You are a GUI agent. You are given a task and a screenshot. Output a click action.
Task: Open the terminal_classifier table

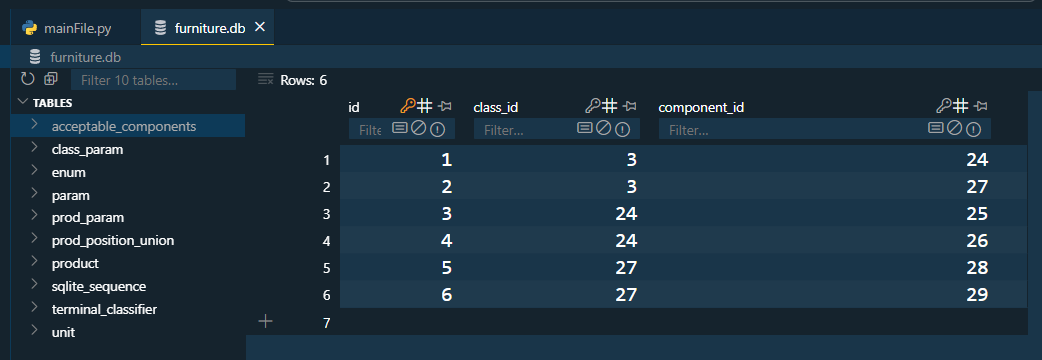pyautogui.click(x=104, y=309)
